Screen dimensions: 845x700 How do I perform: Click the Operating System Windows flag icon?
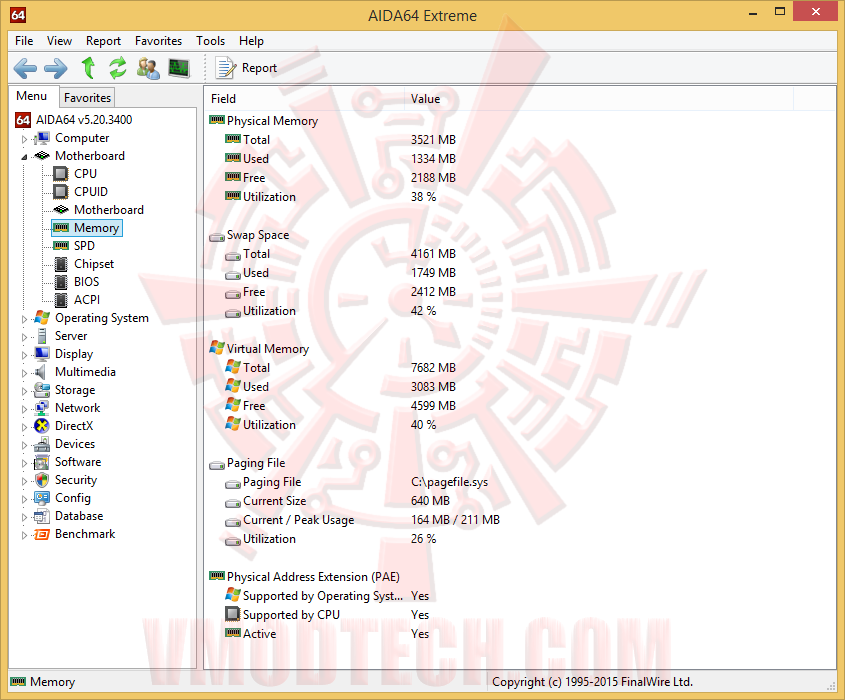point(42,318)
